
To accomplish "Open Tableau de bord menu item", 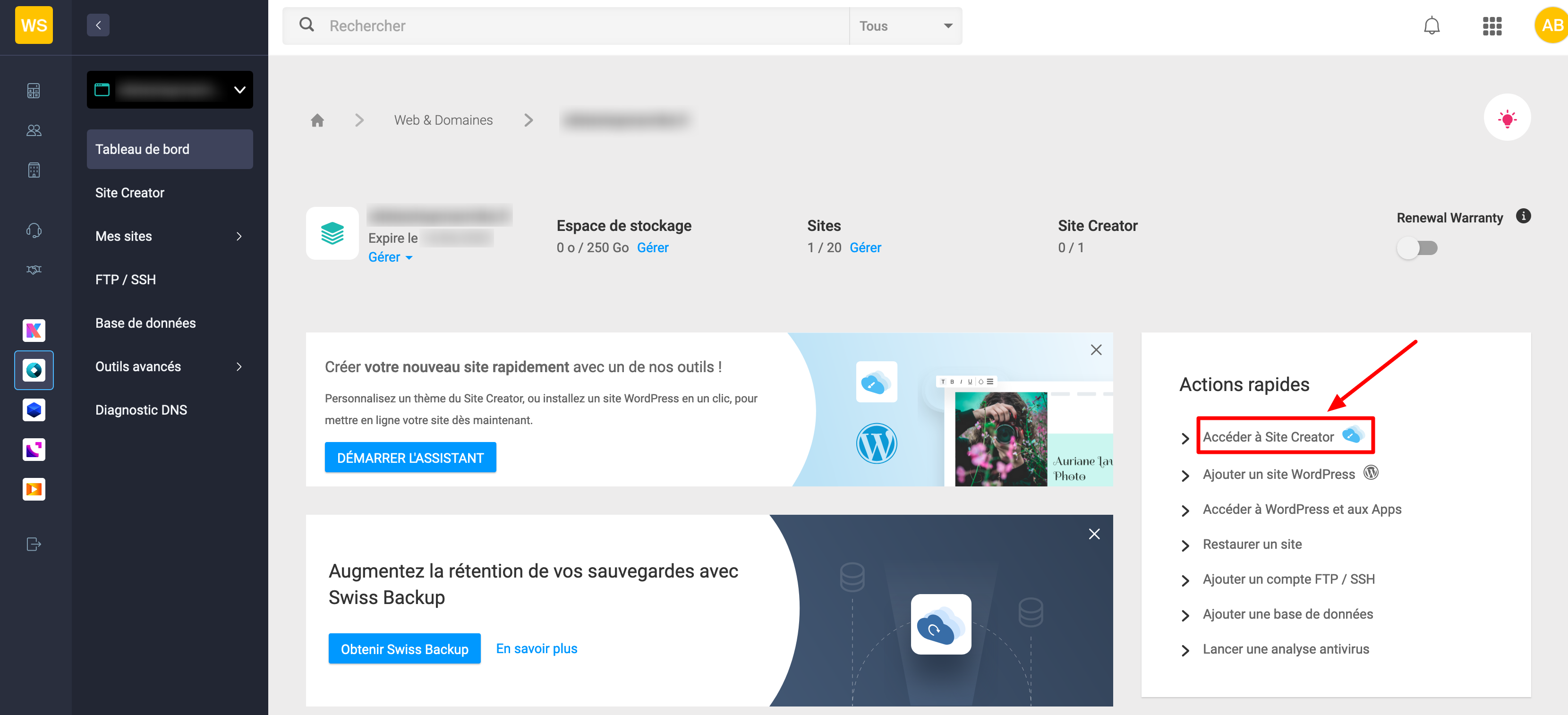I will click(x=170, y=149).
